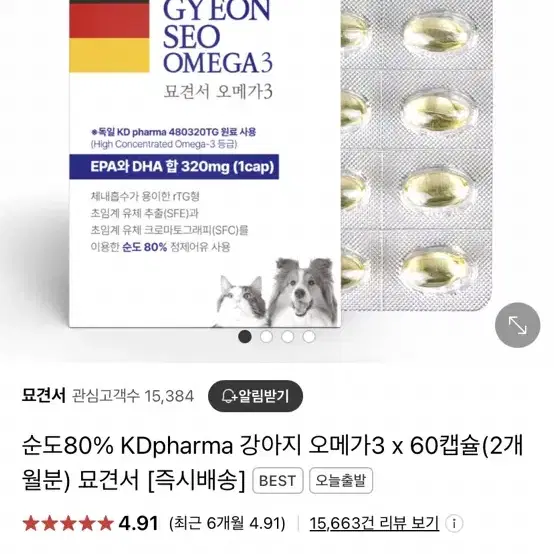Select the first carousel dot indicator
The height and width of the screenshot is (554, 554).
pyautogui.click(x=245, y=337)
